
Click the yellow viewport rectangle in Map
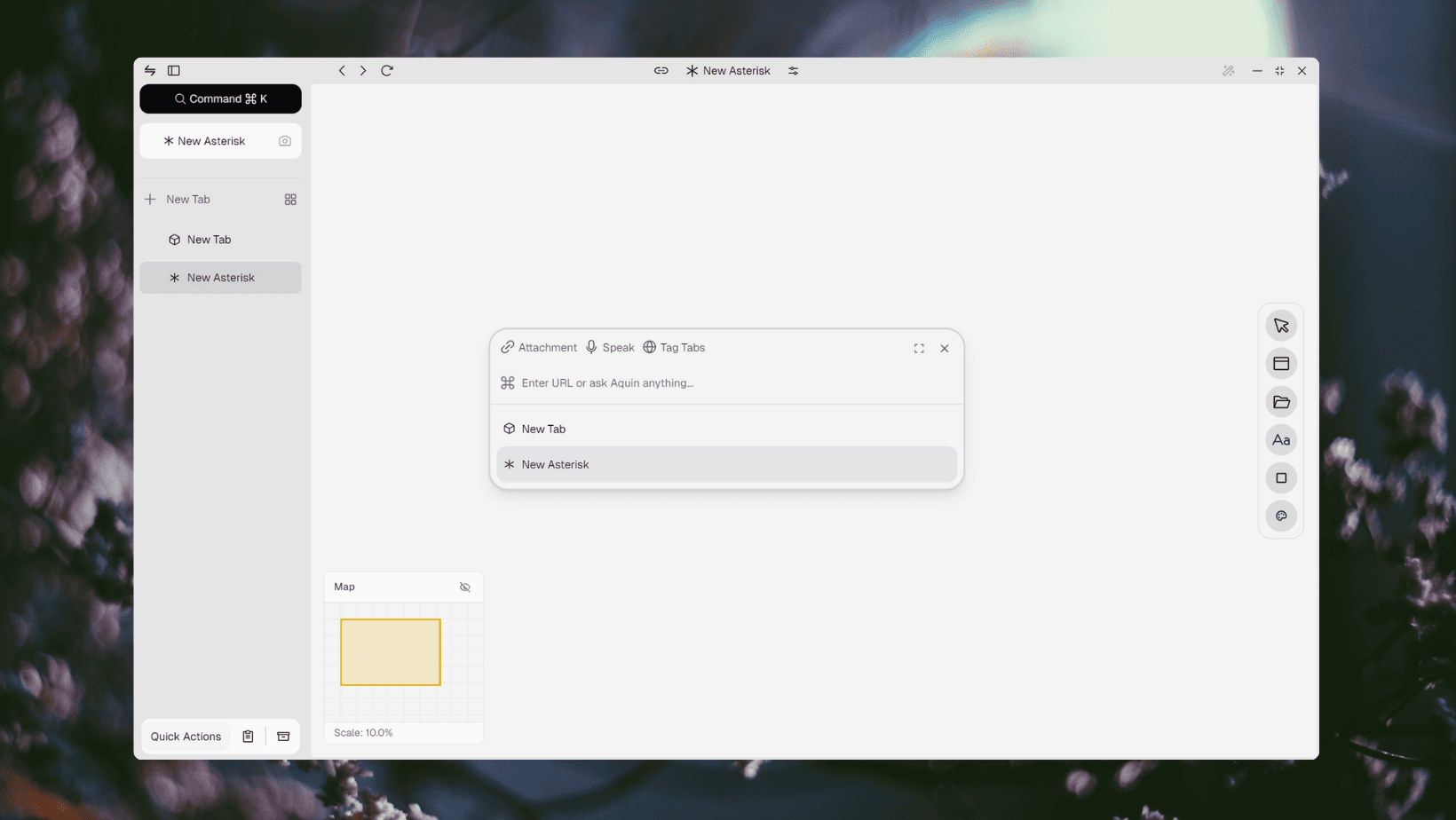pos(391,652)
